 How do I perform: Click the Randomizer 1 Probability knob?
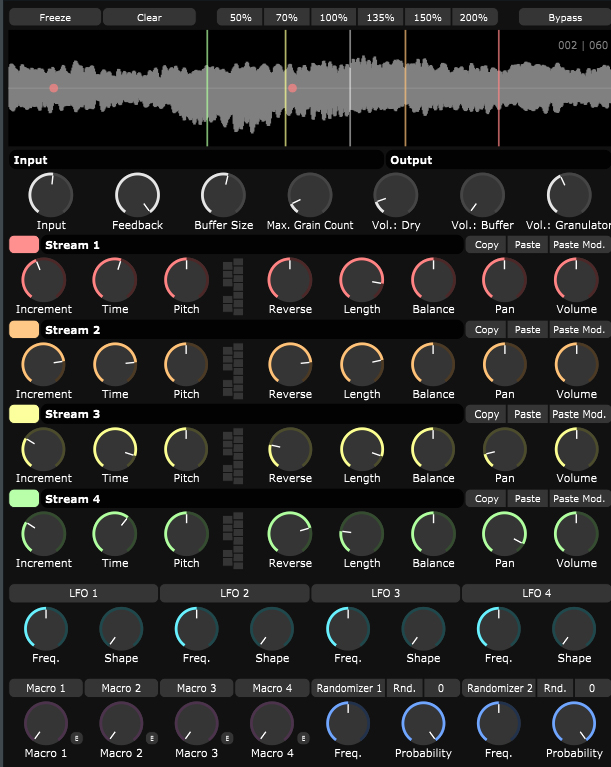click(423, 722)
